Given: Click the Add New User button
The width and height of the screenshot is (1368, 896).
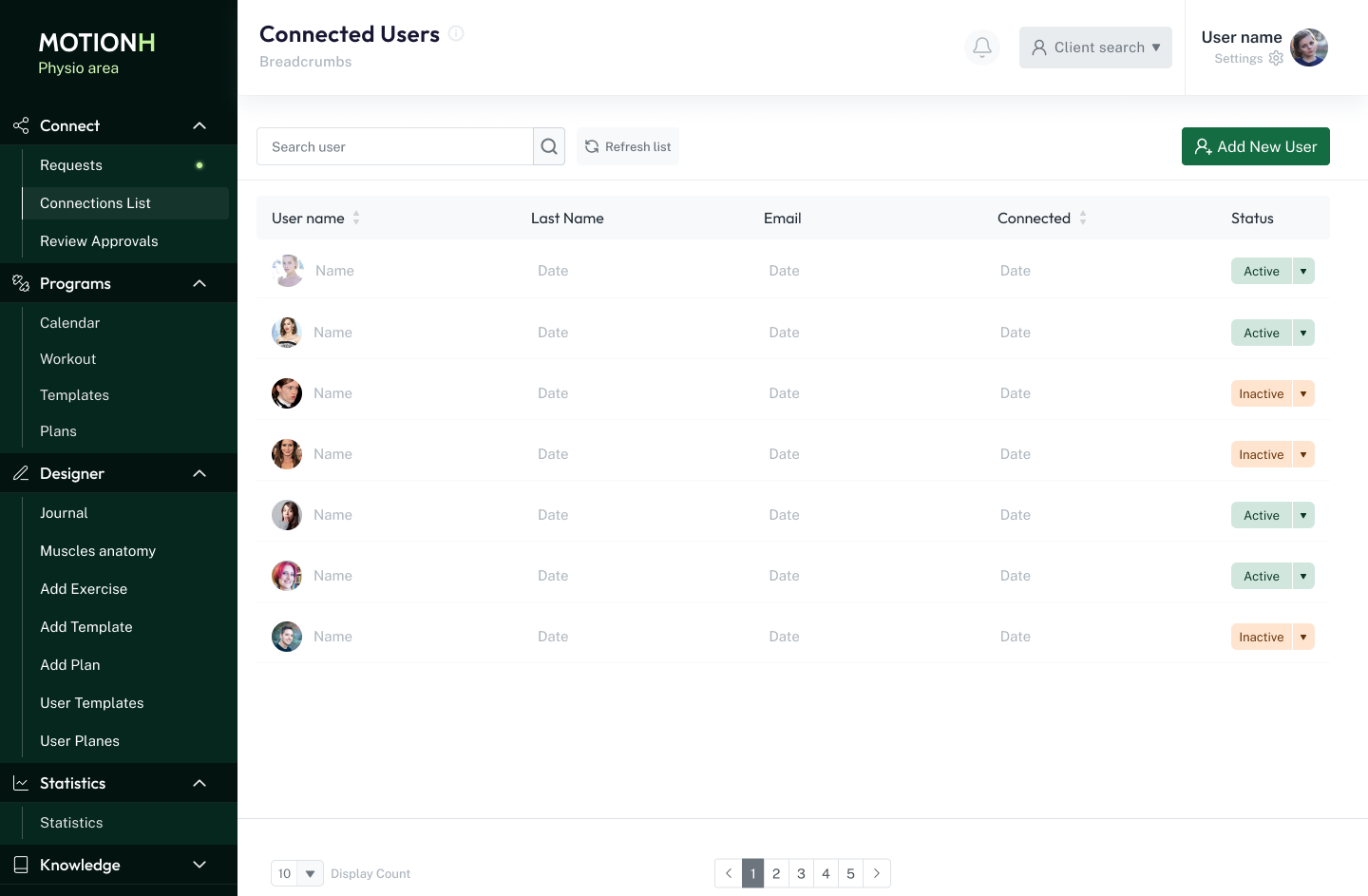Looking at the screenshot, I should (x=1255, y=146).
